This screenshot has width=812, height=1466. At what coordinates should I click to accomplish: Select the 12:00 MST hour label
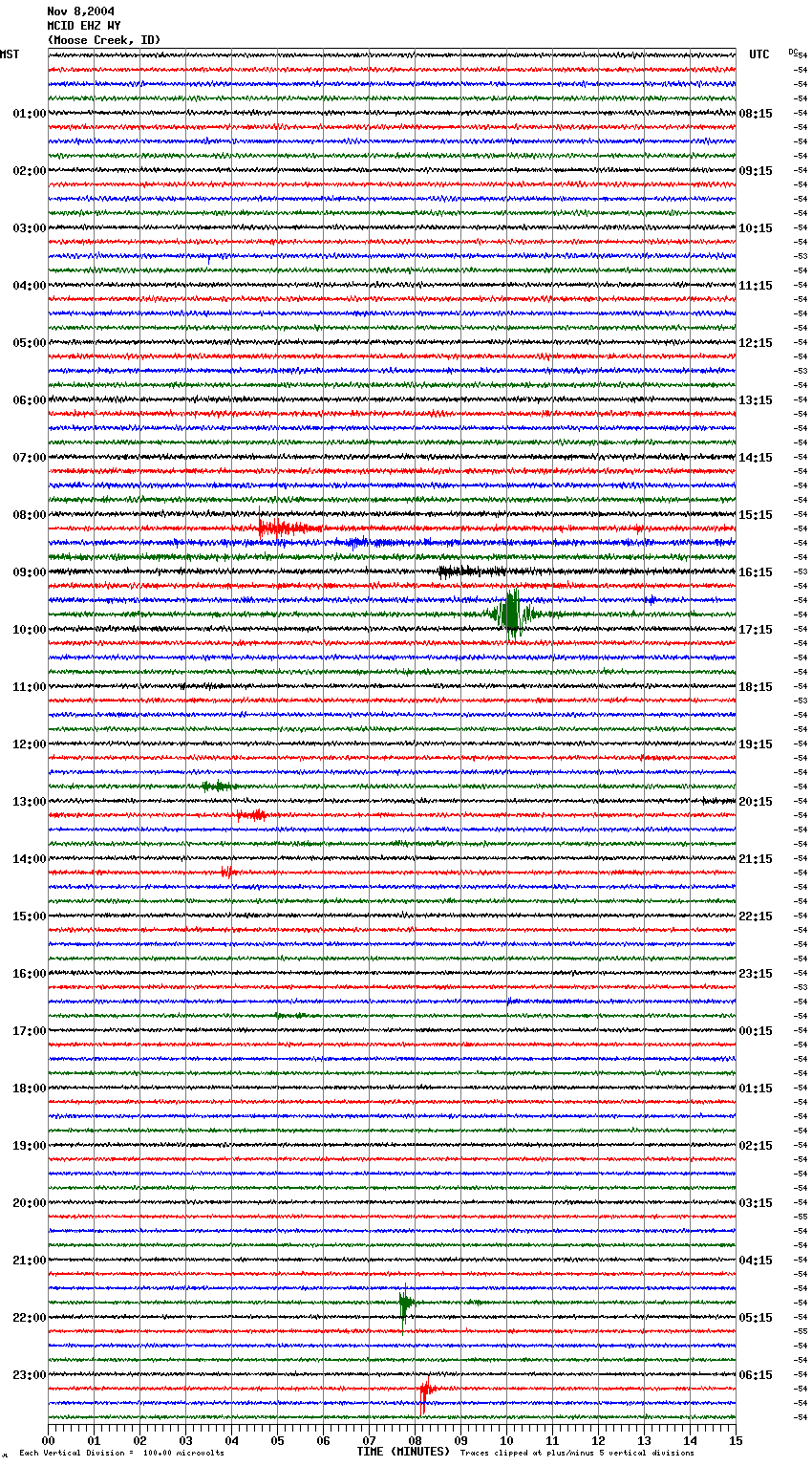pyautogui.click(x=30, y=744)
